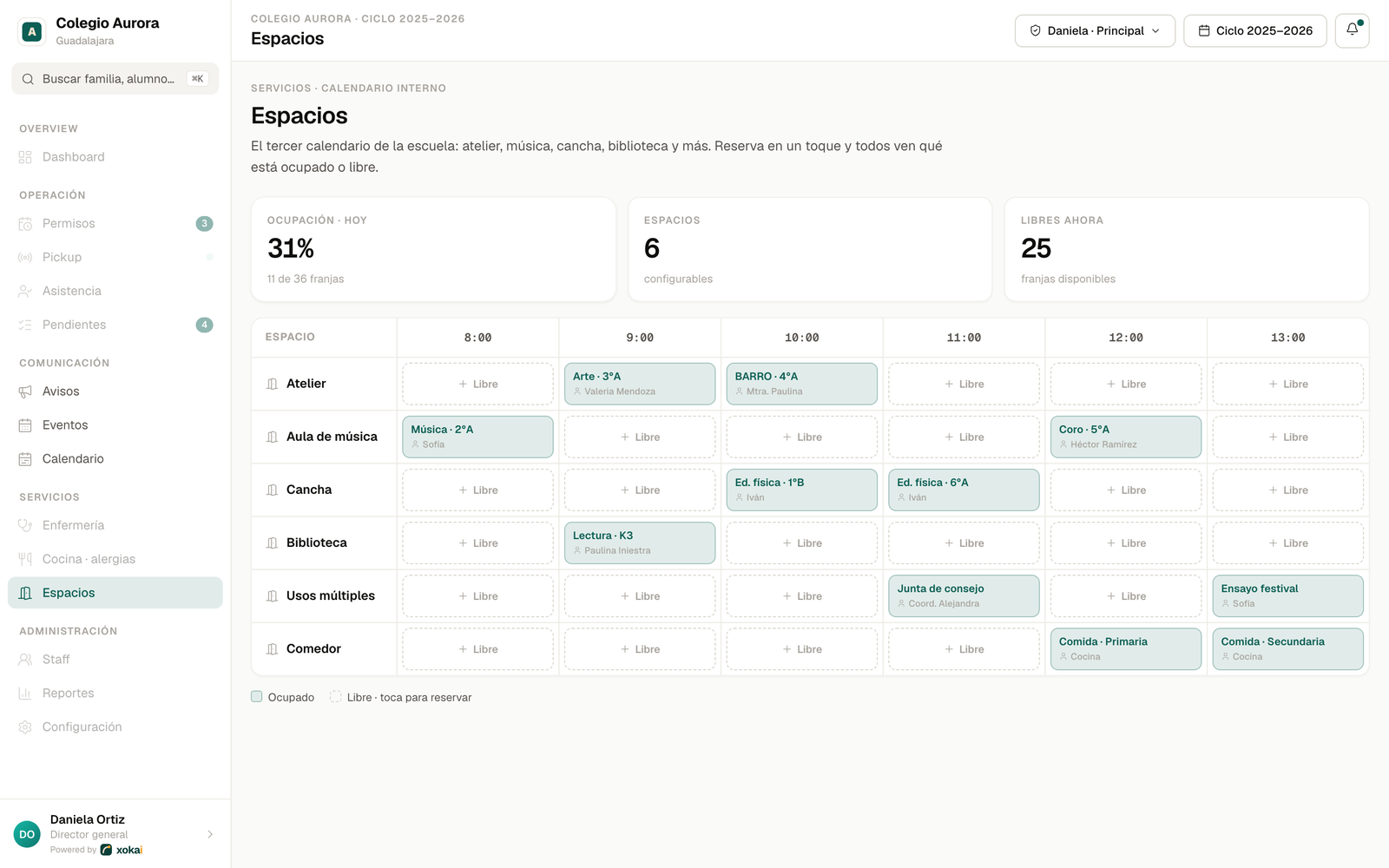Select the Pickup signal icon
The image size is (1389, 868).
(x=25, y=257)
